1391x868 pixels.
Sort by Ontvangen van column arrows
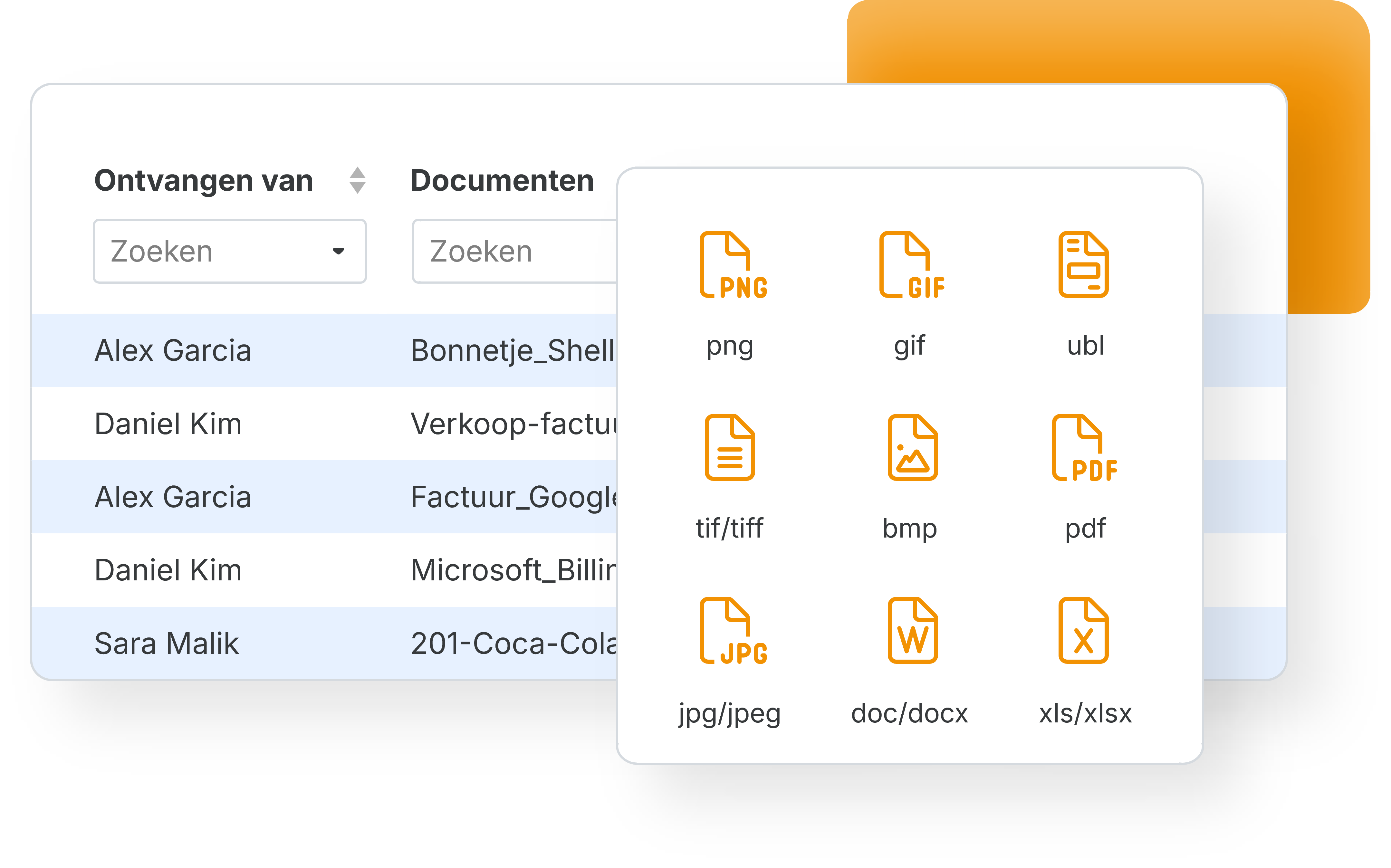click(x=357, y=180)
